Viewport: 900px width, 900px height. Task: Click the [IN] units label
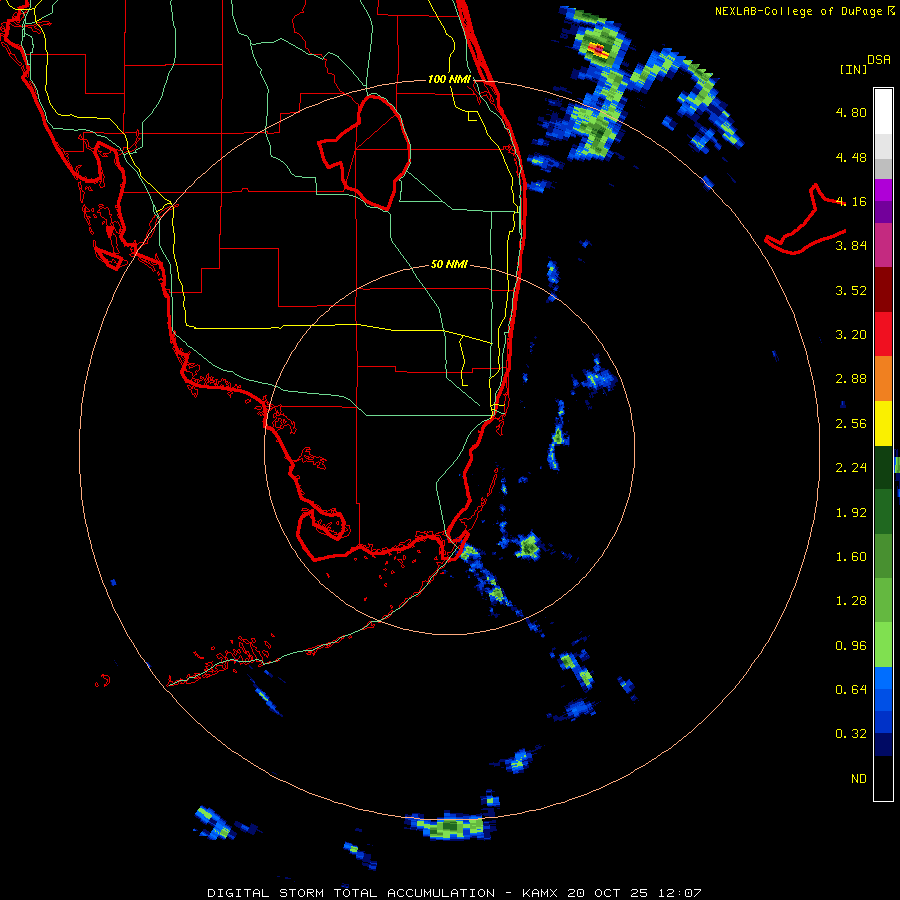[x=853, y=69]
